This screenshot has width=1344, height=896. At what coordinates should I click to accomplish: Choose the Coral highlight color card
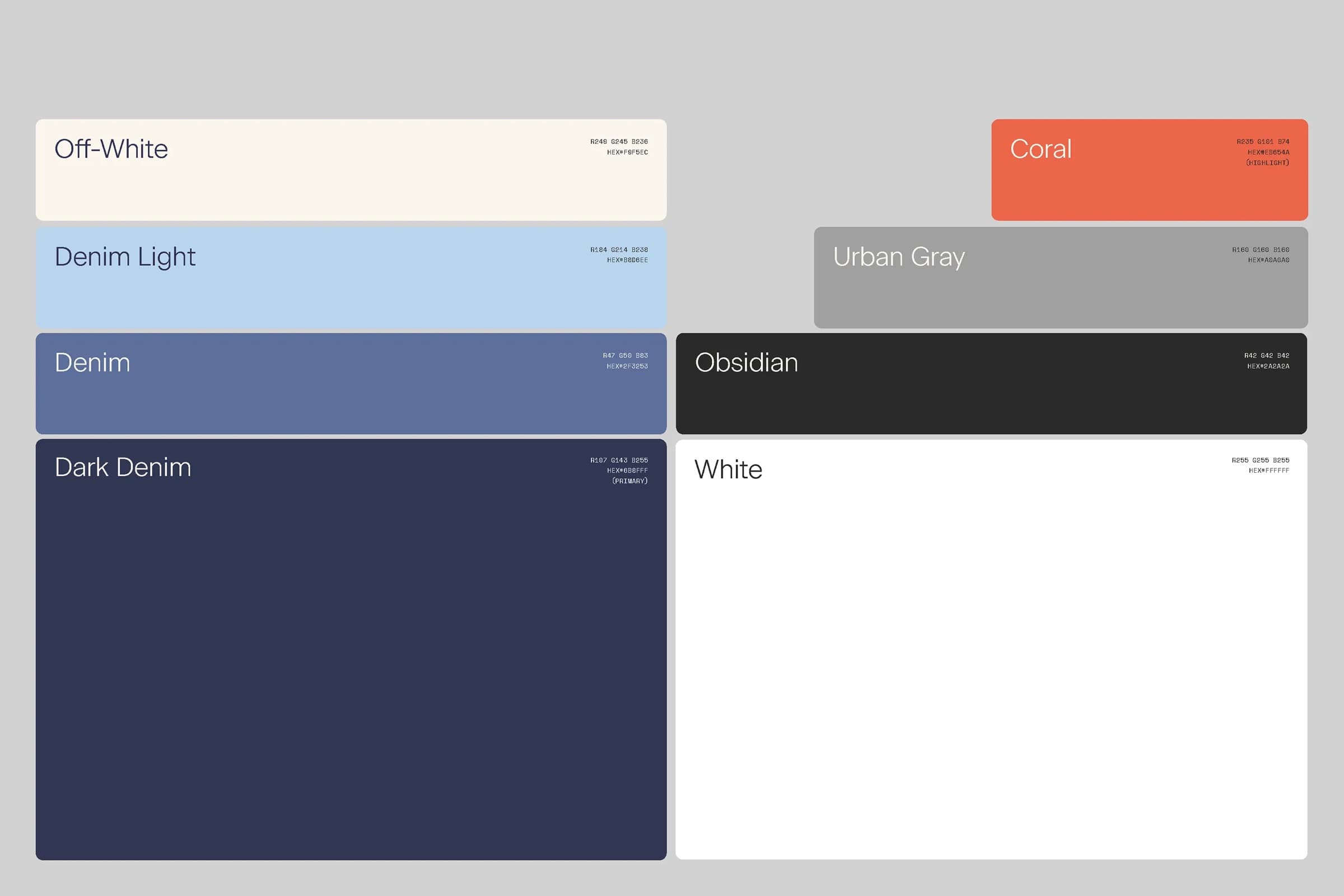(1150, 170)
